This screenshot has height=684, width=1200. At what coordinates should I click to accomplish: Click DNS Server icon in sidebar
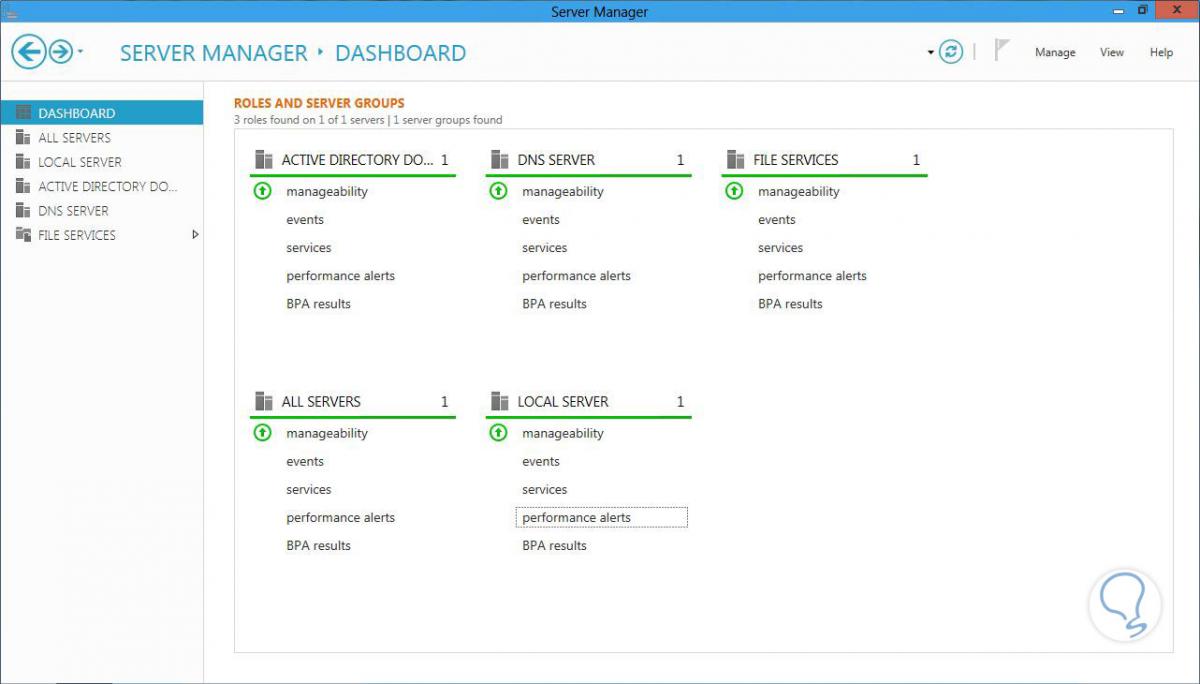[x=23, y=210]
